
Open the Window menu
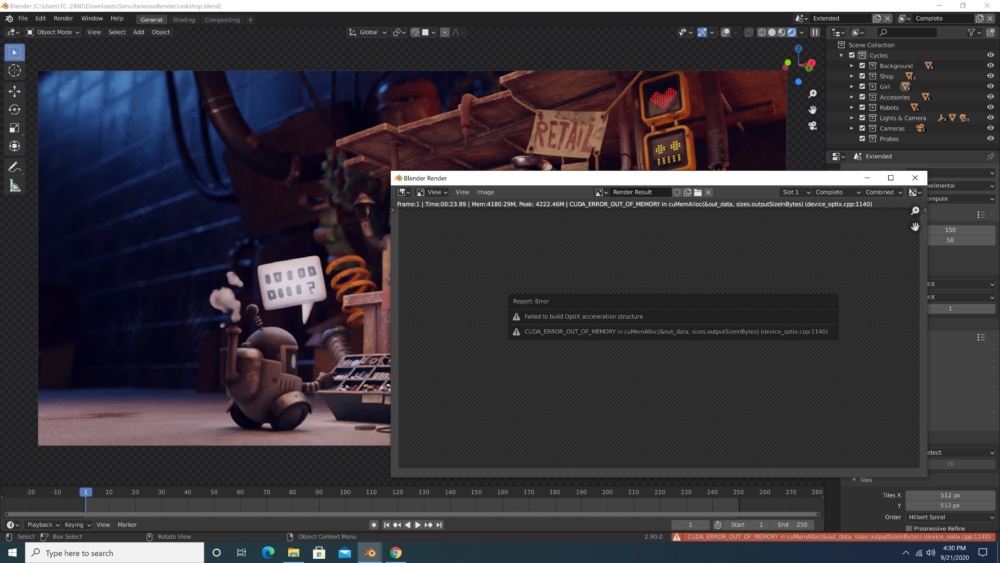click(x=92, y=18)
